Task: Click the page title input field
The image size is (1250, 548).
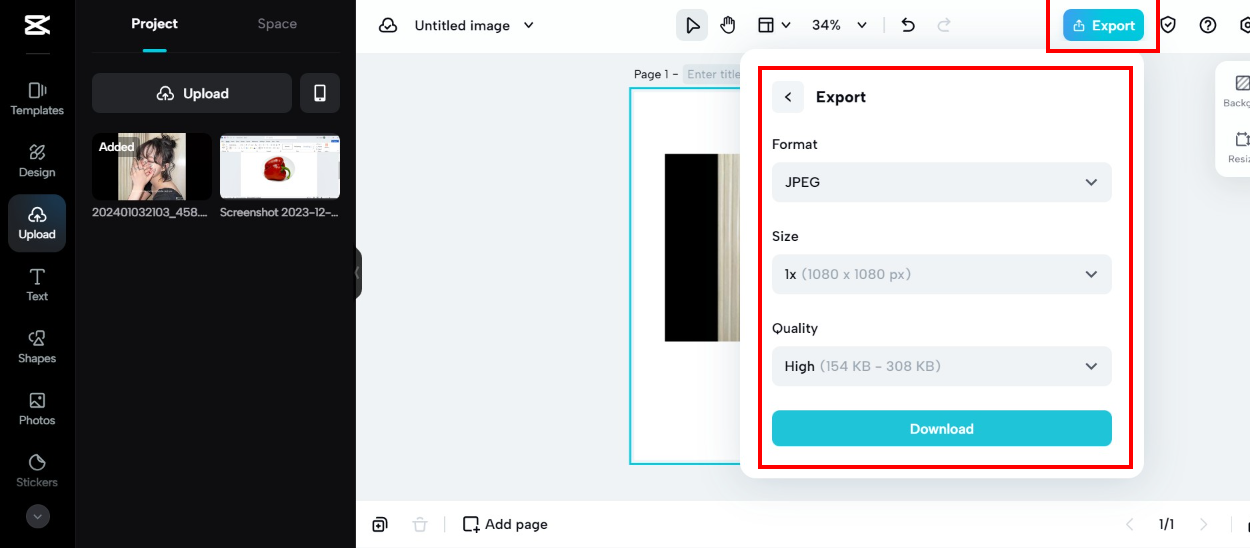Action: tap(712, 74)
